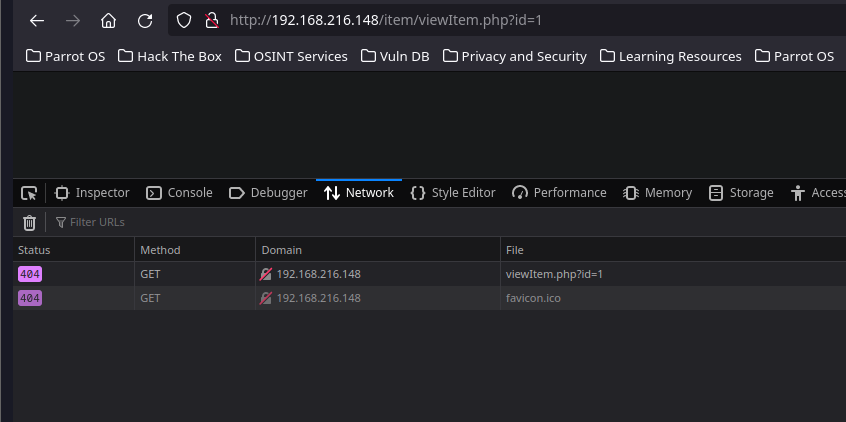Activate the element picker tool
The height and width of the screenshot is (422, 846).
pyautogui.click(x=29, y=193)
